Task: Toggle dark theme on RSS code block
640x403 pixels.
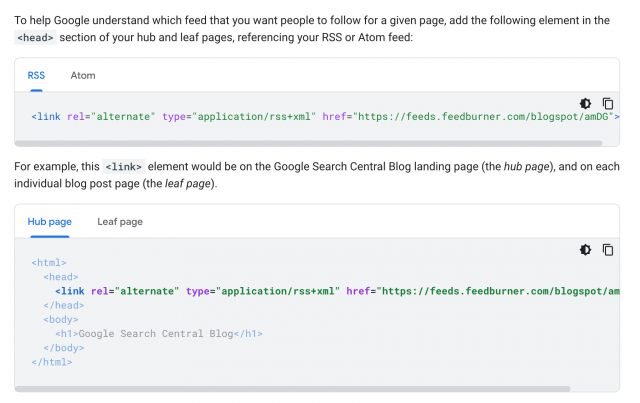Action: click(585, 103)
